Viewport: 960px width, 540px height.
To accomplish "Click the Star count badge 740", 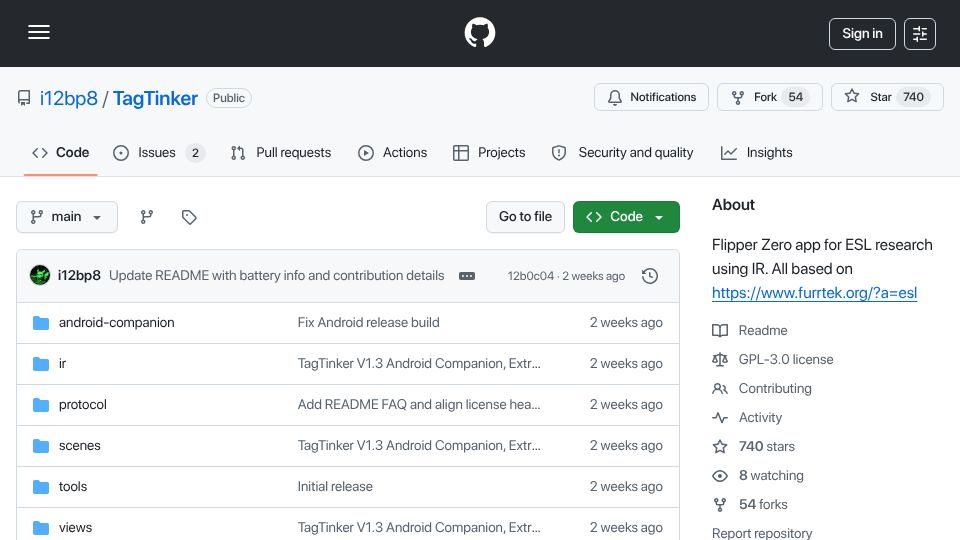I will coord(913,97).
